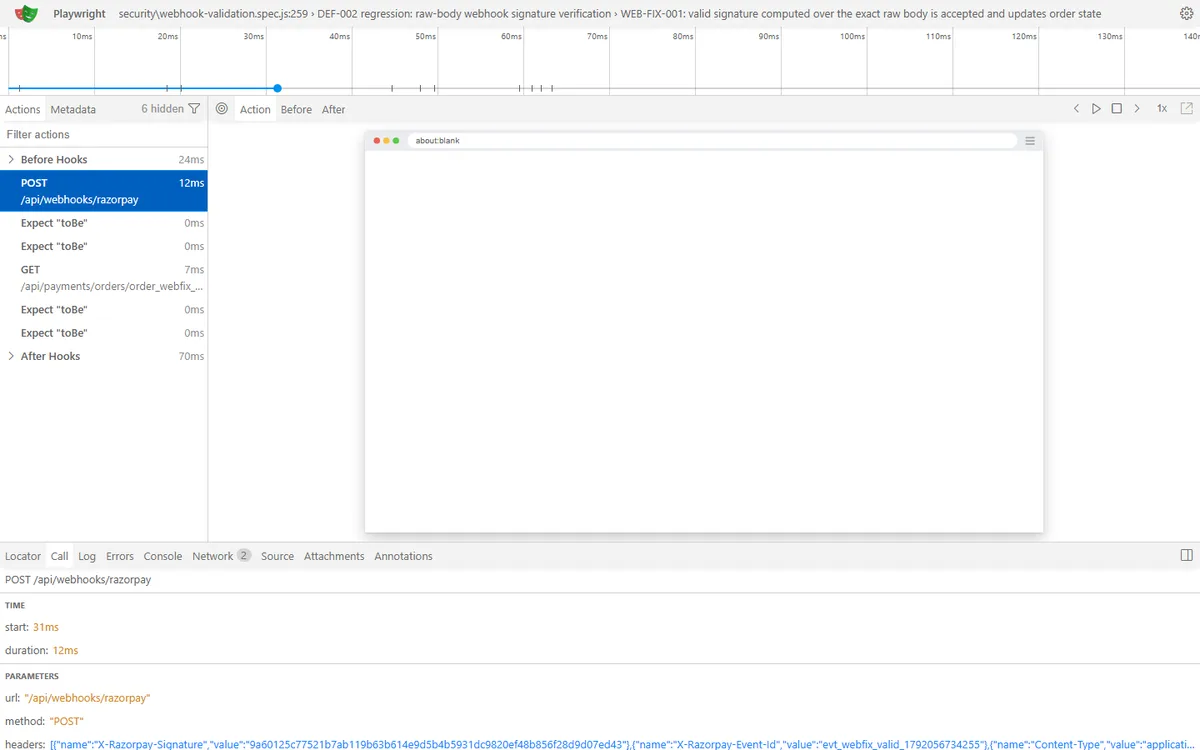Screen dimensions: 1200x750
Task: Select the After snapshot tab
Action: 334,109
